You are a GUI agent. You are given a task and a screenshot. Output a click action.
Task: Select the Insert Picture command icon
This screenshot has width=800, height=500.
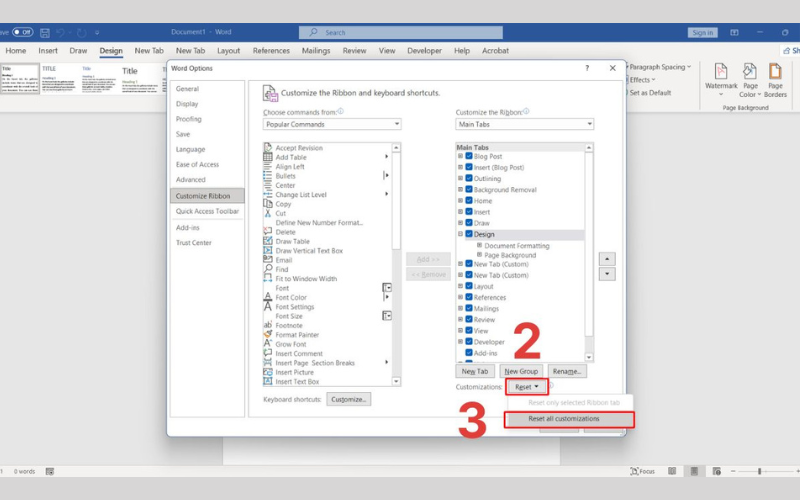tap(268, 372)
